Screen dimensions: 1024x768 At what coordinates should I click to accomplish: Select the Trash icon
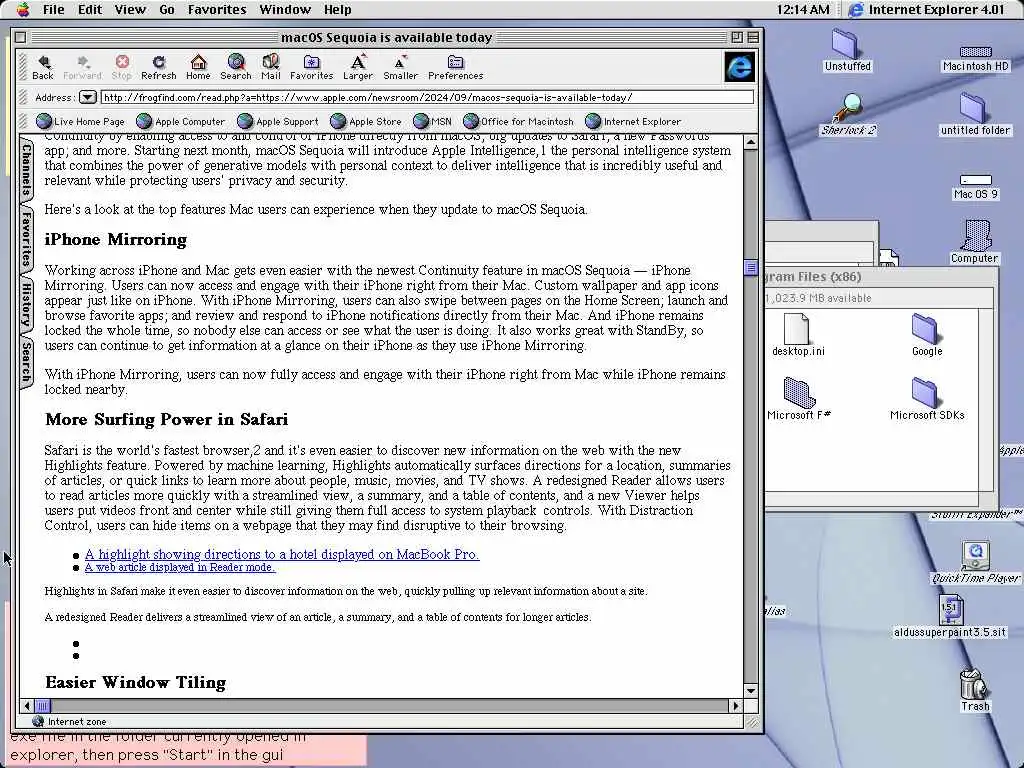pyautogui.click(x=974, y=690)
